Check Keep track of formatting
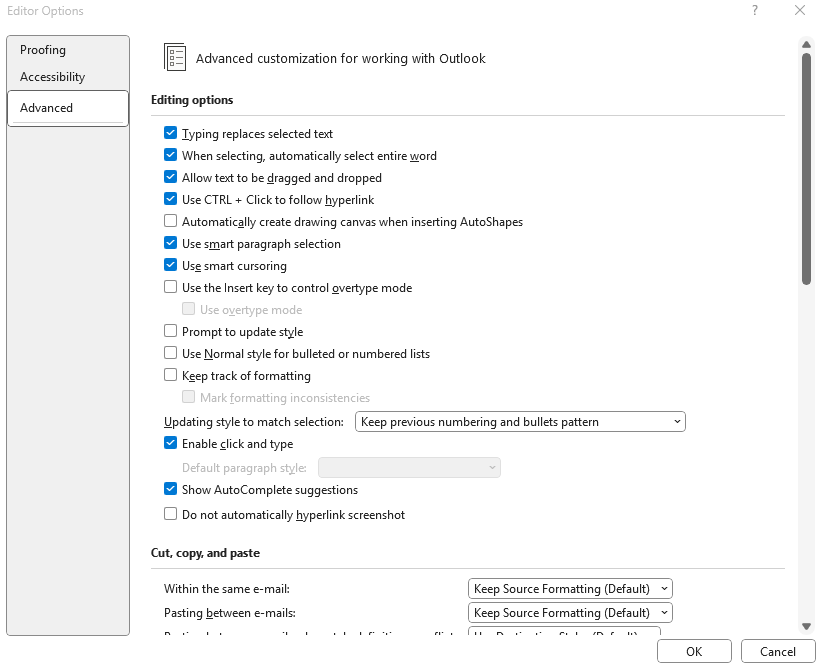This screenshot has width=819, height=668. pyautogui.click(x=170, y=375)
